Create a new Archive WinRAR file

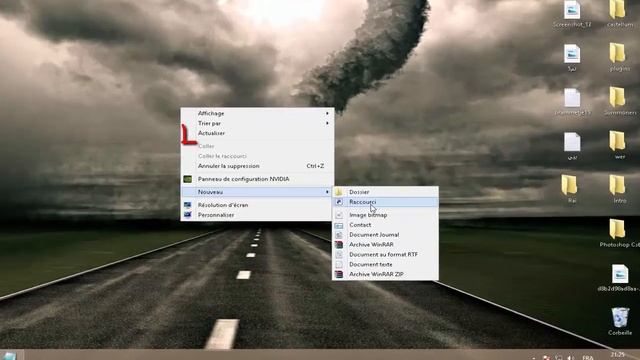385,244
